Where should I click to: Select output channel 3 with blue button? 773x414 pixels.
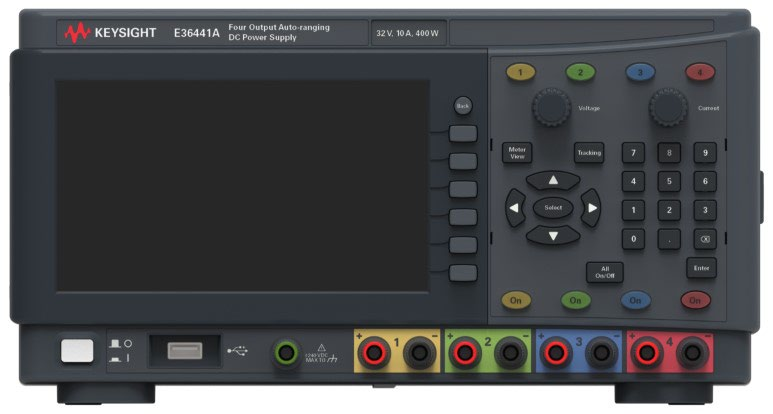[639, 72]
